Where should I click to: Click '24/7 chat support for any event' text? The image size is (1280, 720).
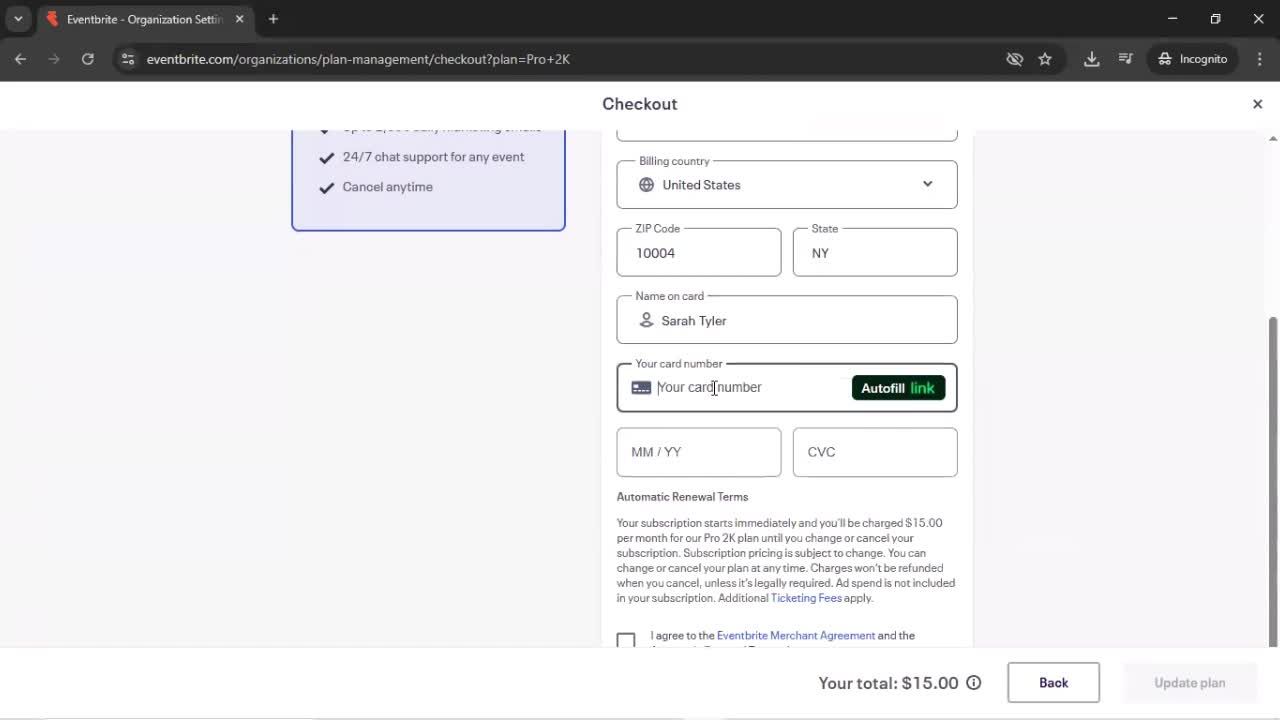(x=433, y=157)
